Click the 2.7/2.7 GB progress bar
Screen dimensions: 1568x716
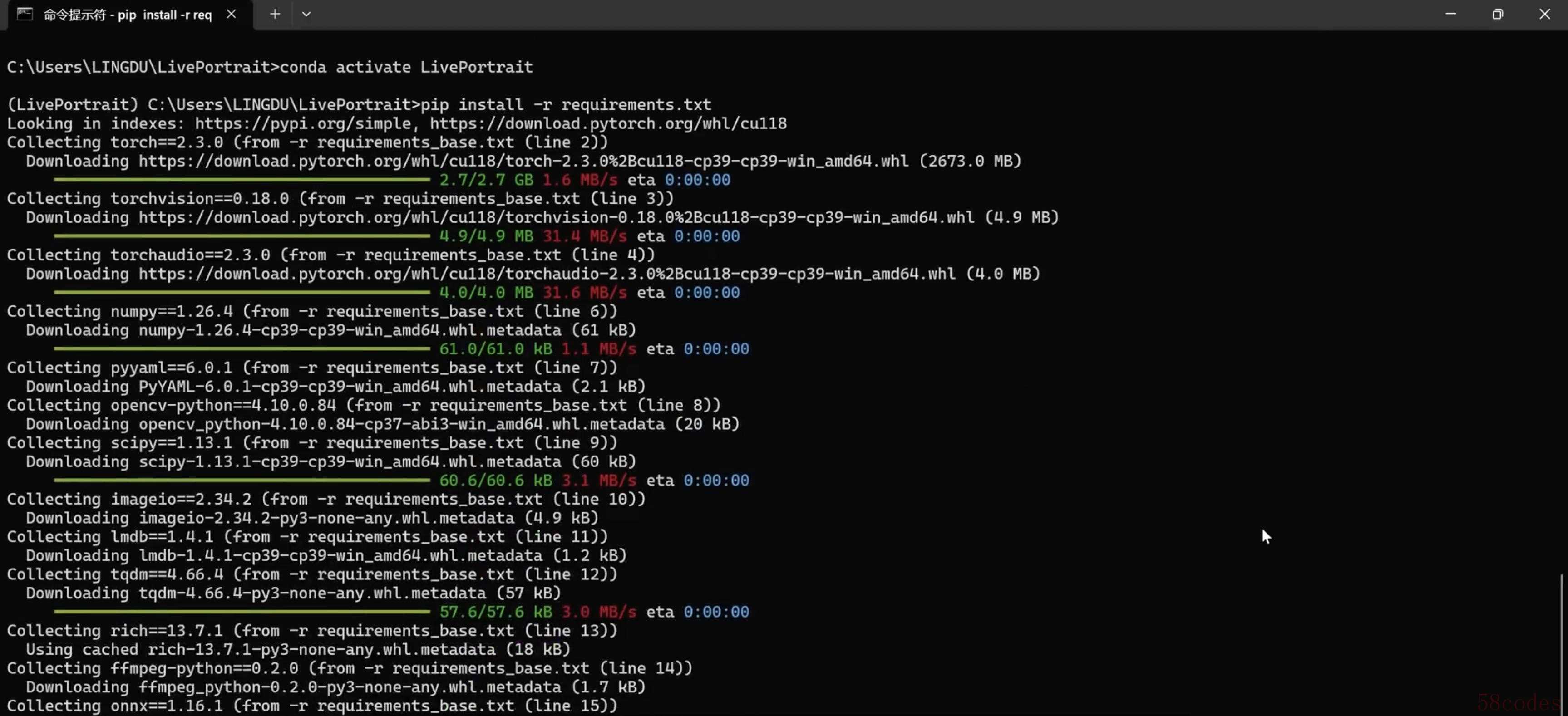pyautogui.click(x=242, y=180)
